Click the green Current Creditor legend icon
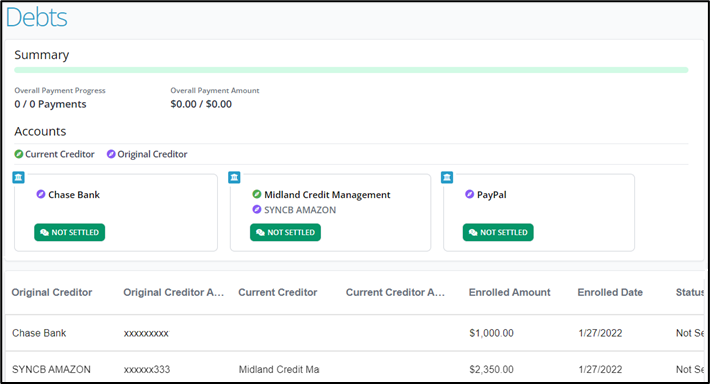Screen dimensions: 710x384 (x=19, y=154)
